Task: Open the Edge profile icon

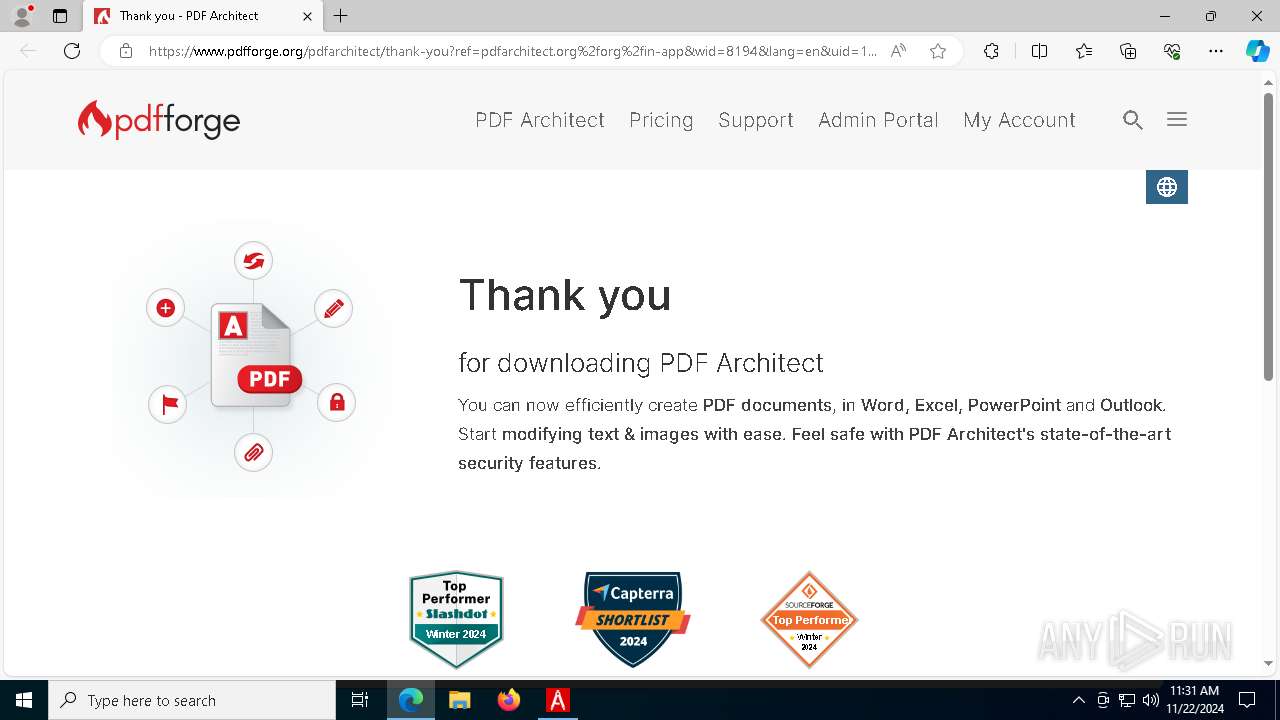Action: click(x=22, y=16)
